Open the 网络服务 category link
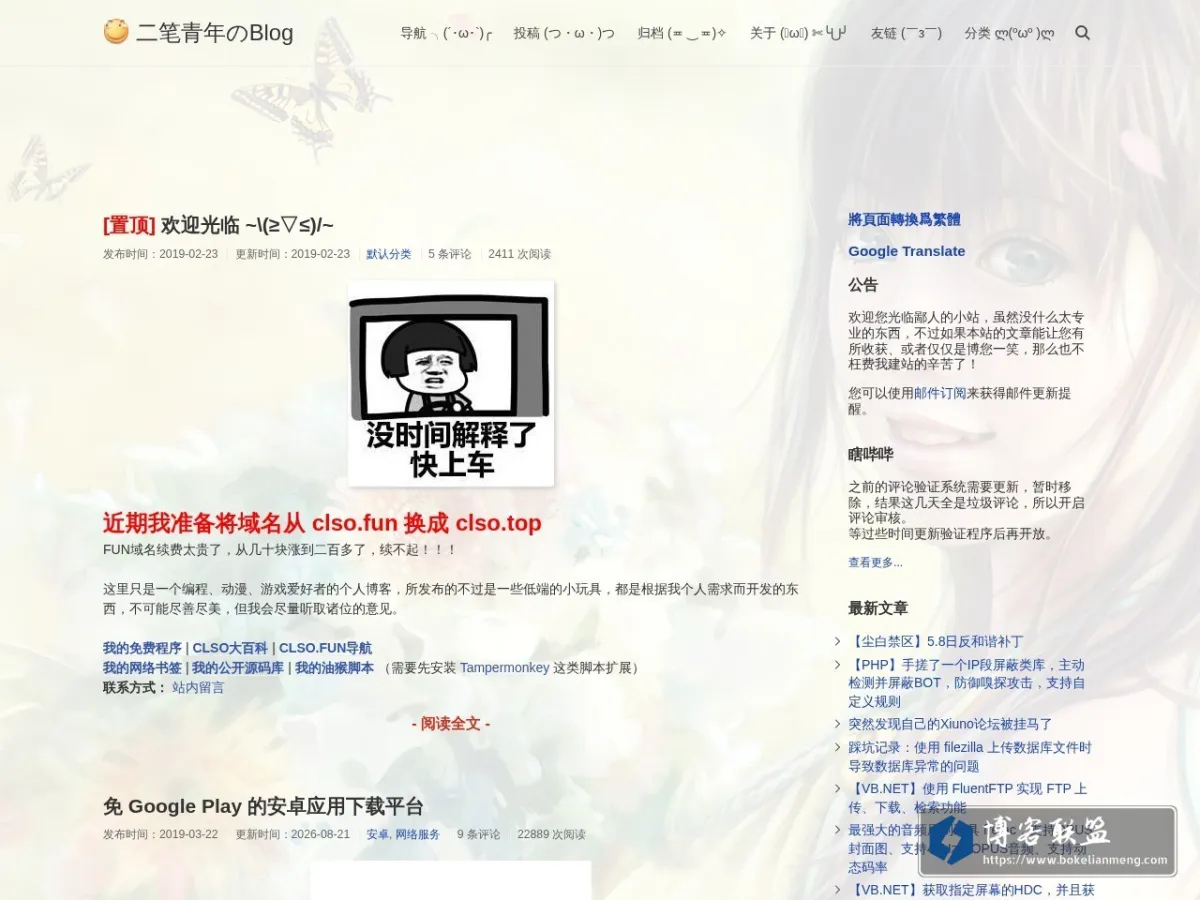This screenshot has width=1200, height=900. [417, 834]
